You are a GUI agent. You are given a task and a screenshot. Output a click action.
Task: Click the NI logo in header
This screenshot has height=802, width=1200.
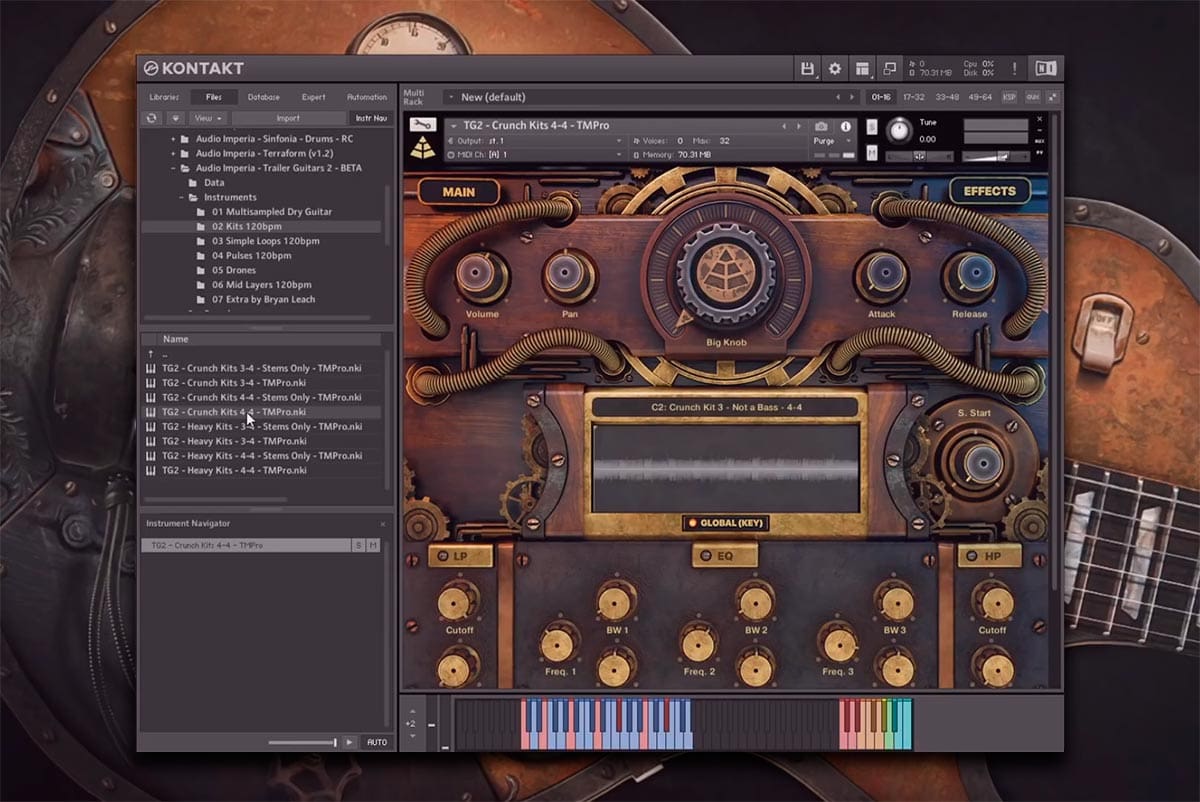[1046, 69]
